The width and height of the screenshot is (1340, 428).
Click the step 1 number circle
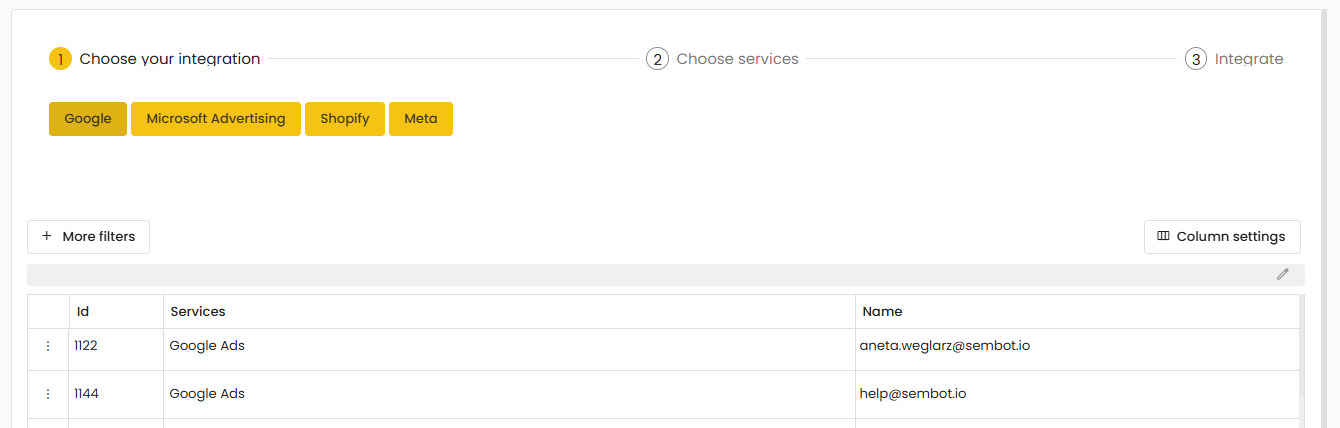(60, 59)
